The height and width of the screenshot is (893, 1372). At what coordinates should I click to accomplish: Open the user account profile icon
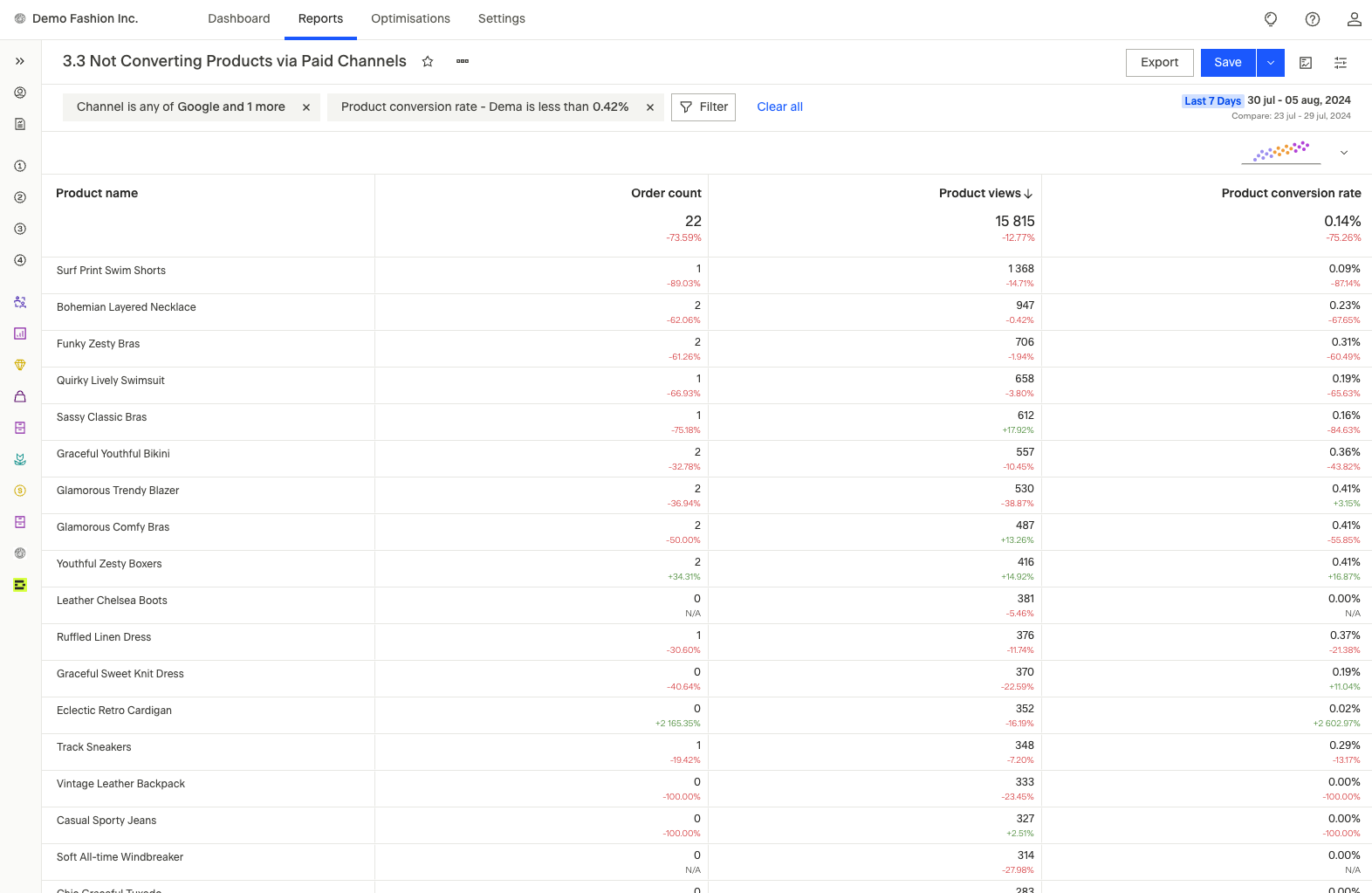tap(1354, 19)
